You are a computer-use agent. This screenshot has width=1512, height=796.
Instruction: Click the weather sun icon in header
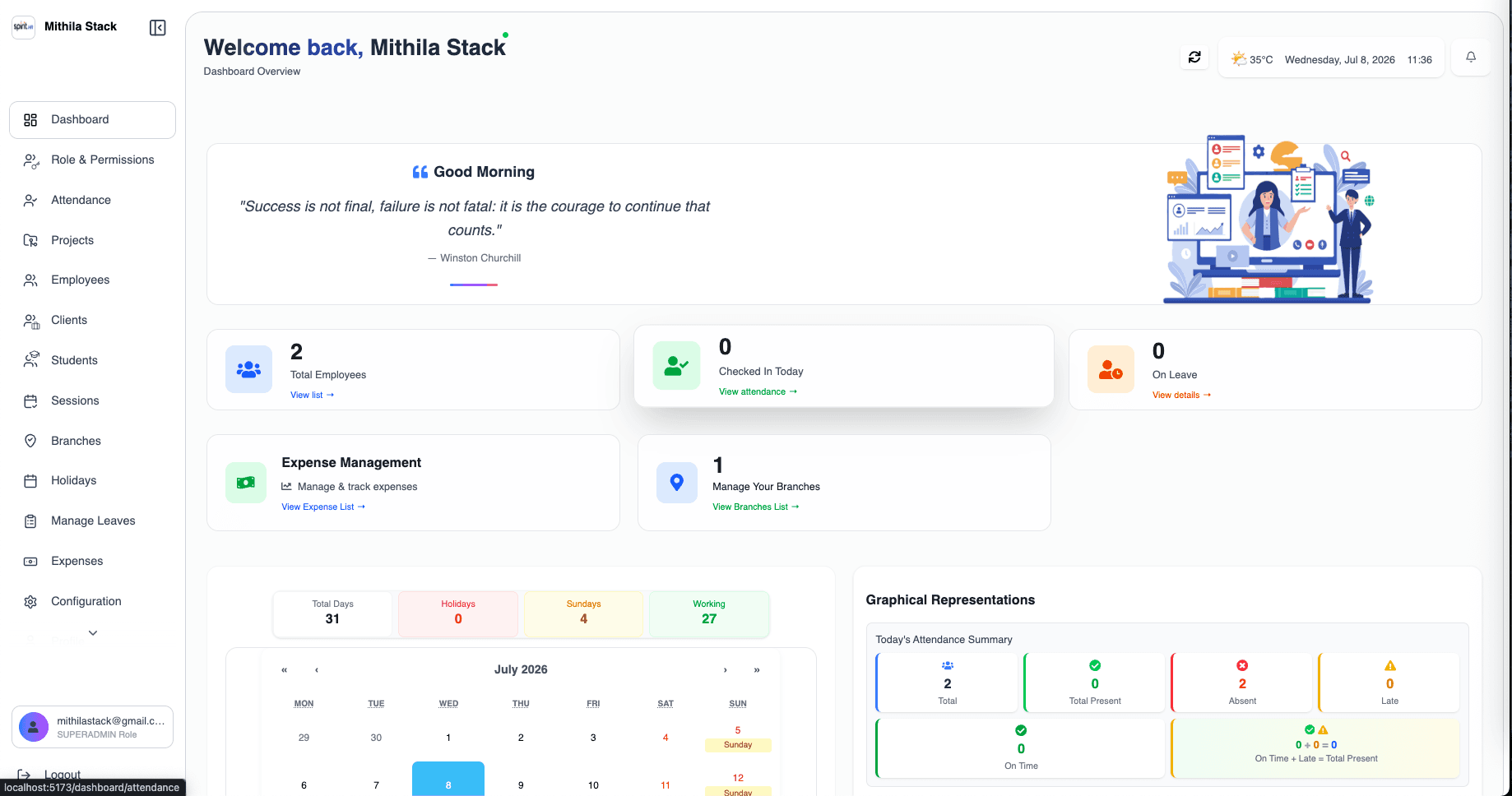point(1238,58)
